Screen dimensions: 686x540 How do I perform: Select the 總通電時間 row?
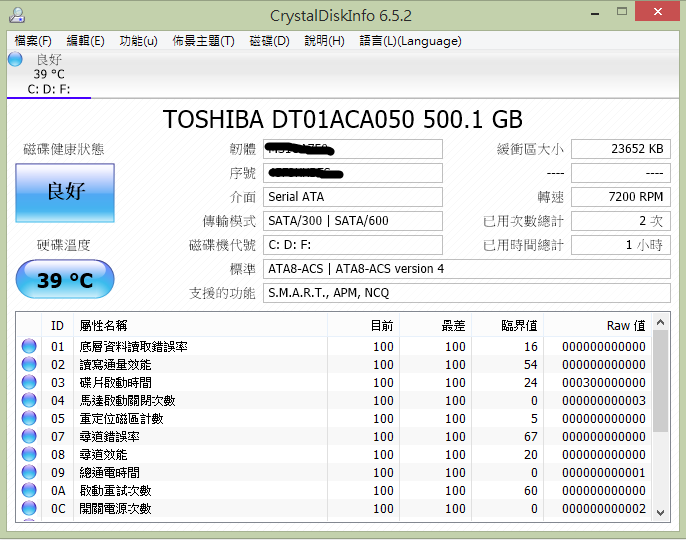point(334,473)
